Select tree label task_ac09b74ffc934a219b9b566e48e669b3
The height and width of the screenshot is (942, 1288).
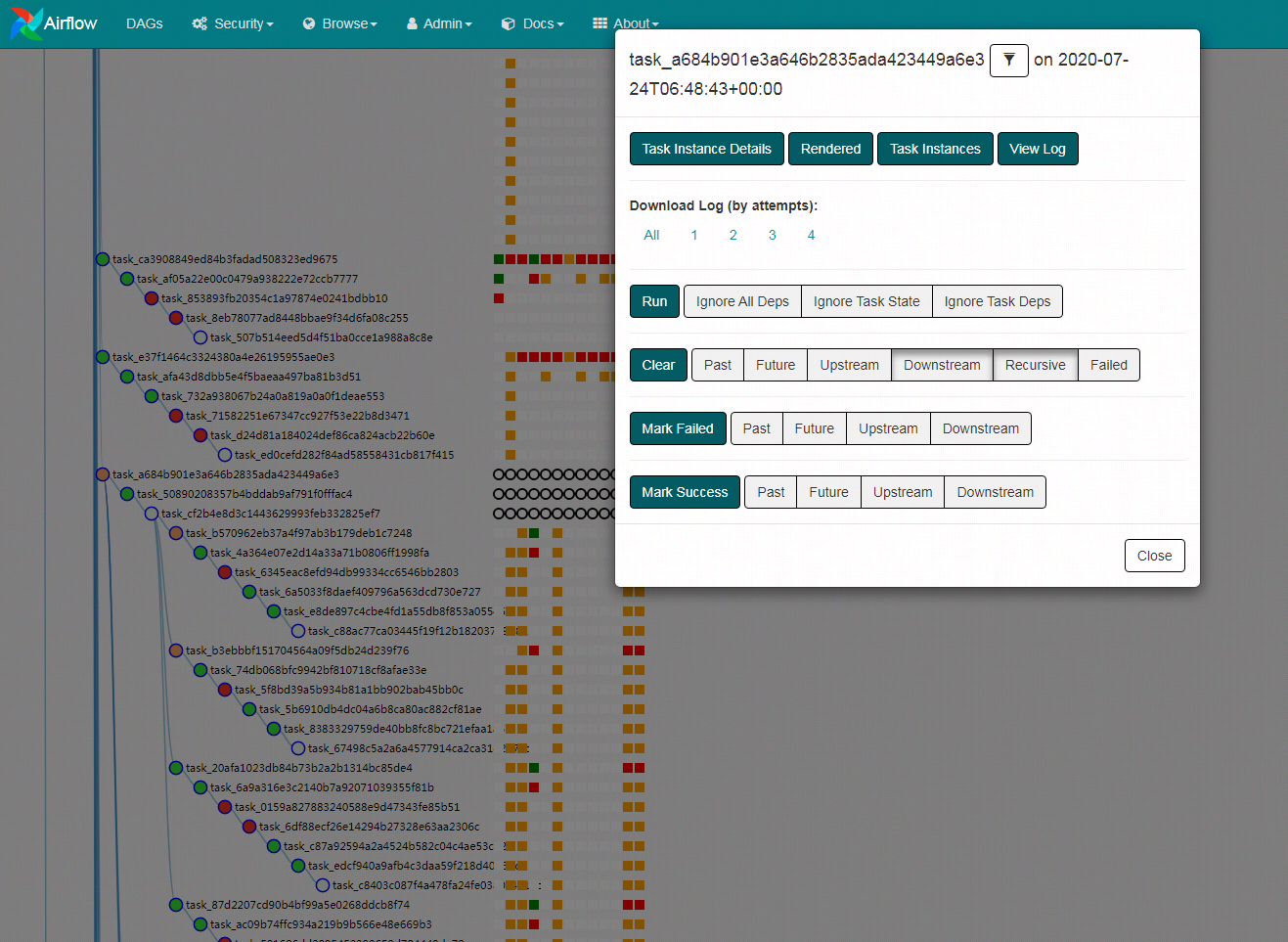(321, 924)
